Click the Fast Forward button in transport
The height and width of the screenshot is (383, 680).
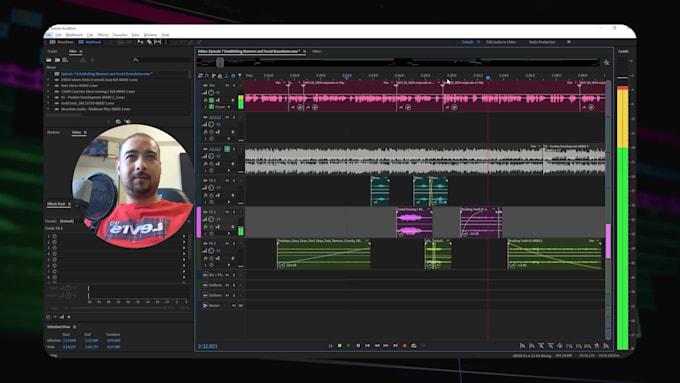click(x=386, y=346)
